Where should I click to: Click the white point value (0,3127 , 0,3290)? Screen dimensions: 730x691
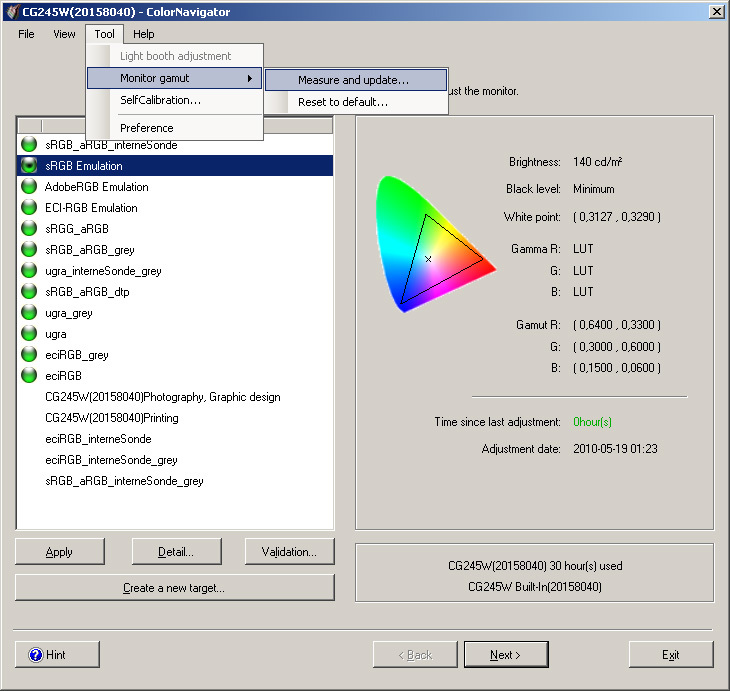[616, 217]
